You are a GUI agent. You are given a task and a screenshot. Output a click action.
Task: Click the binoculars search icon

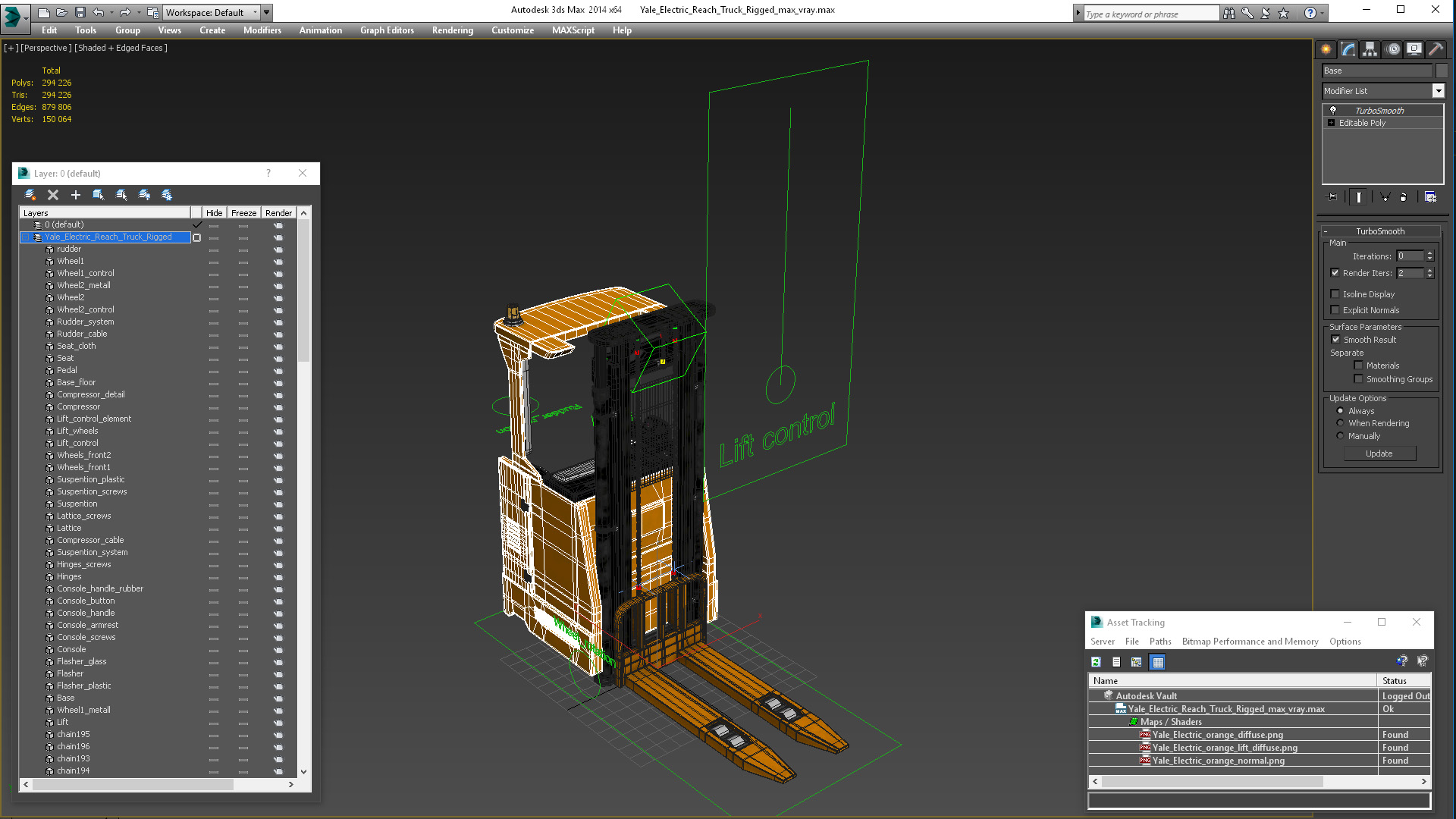click(x=1229, y=13)
